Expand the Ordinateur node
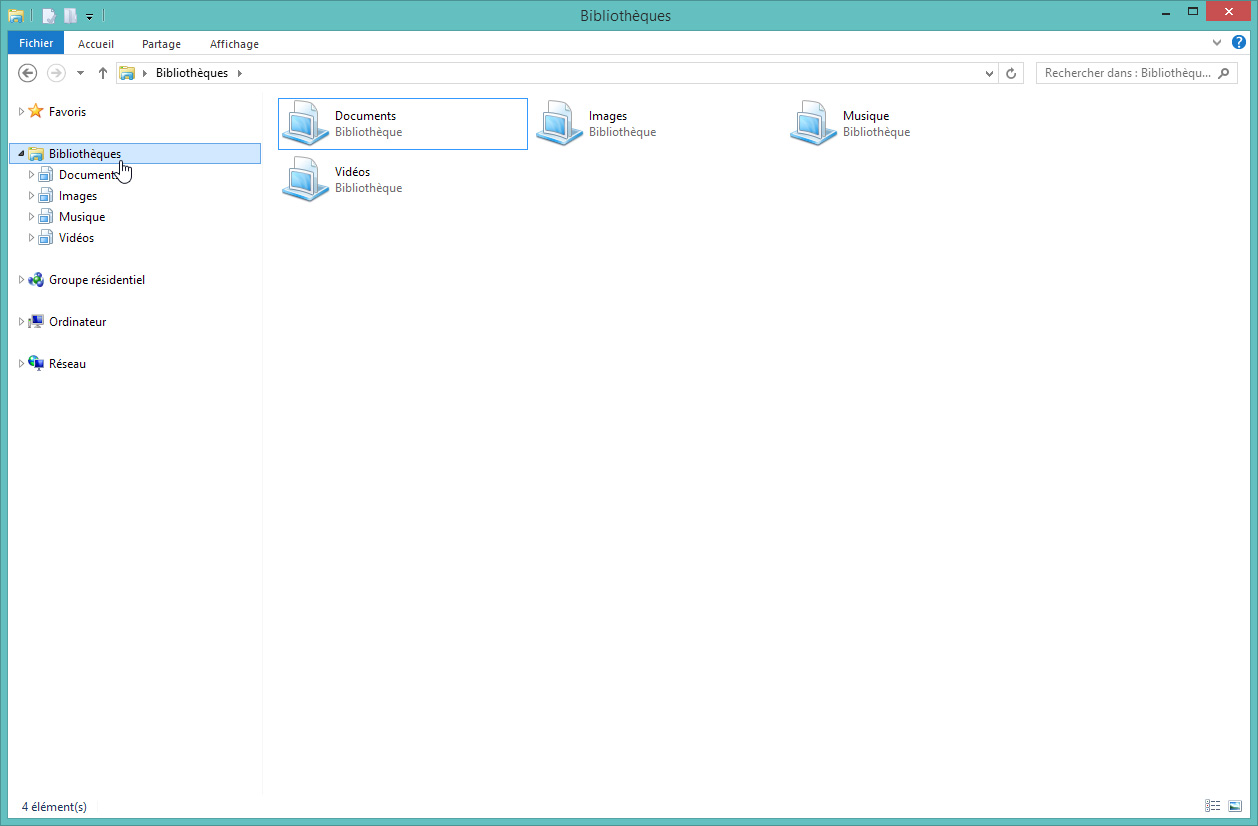This screenshot has width=1258, height=826. 21,322
